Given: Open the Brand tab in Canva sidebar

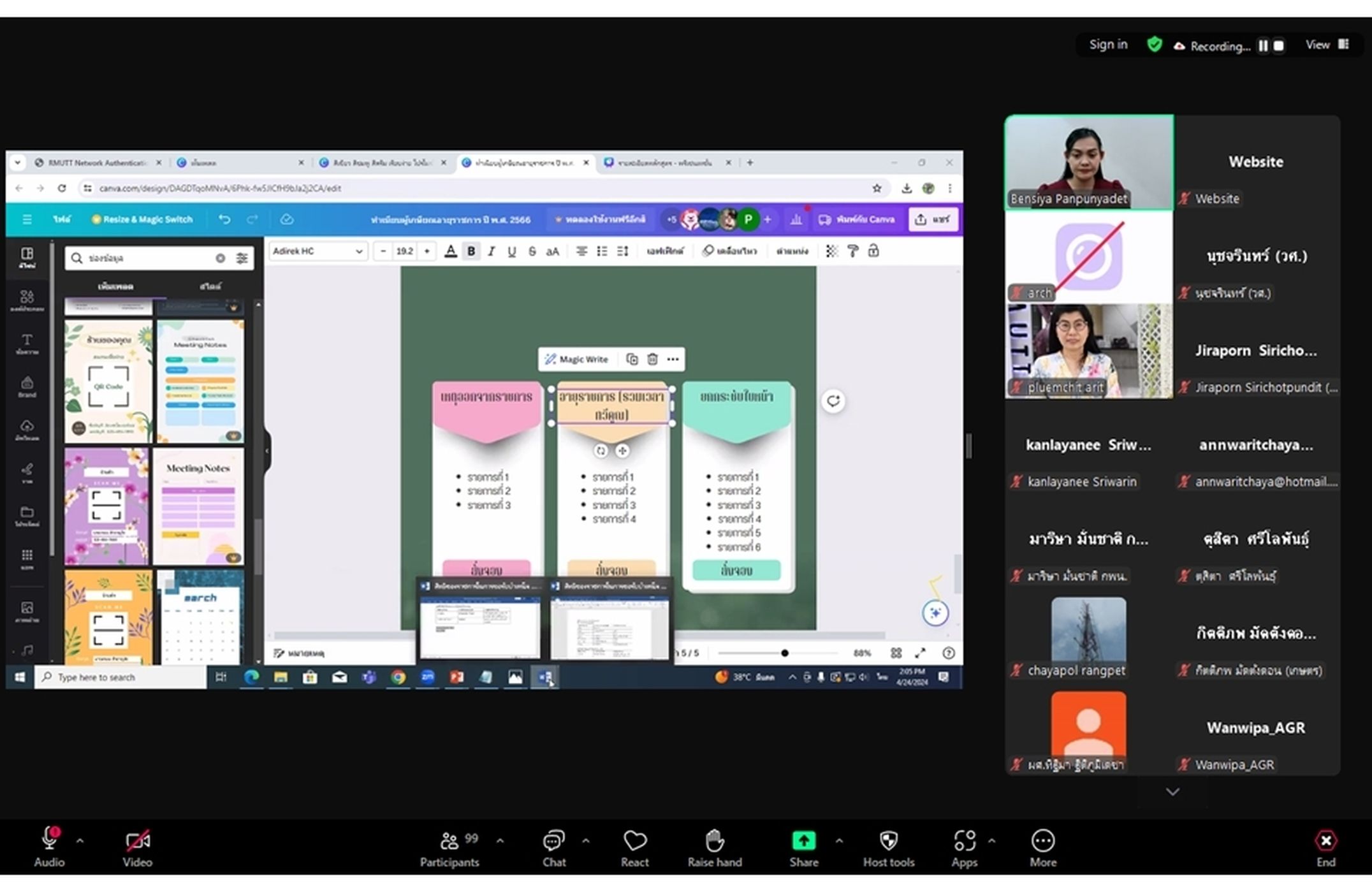Looking at the screenshot, I should 27,386.
